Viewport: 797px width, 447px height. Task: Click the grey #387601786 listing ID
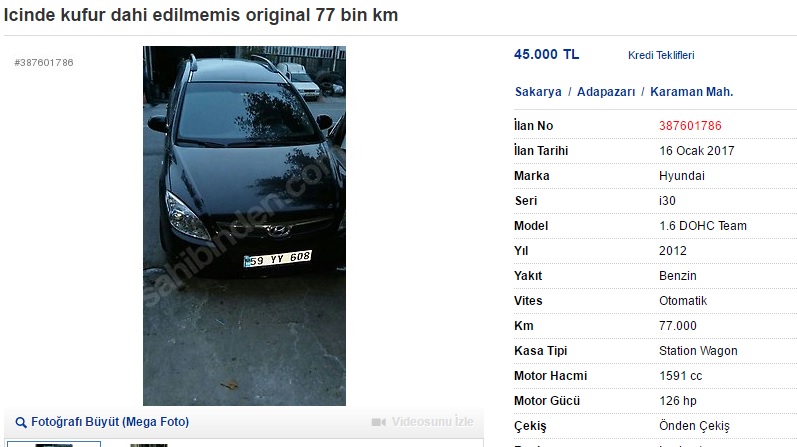[x=44, y=63]
